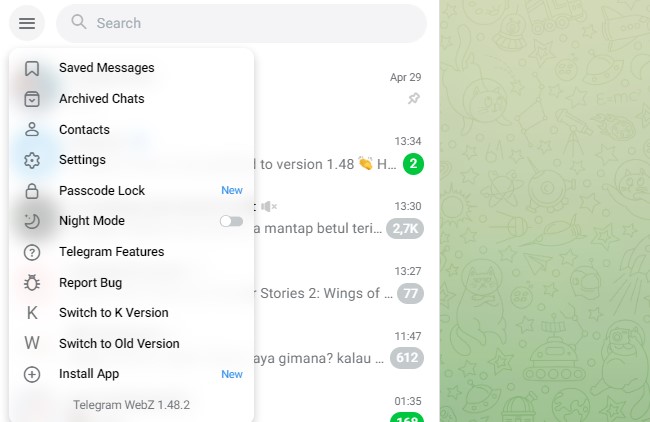650x422 pixels.
Task: Click the Night Mode moon icon
Action: tap(32, 221)
